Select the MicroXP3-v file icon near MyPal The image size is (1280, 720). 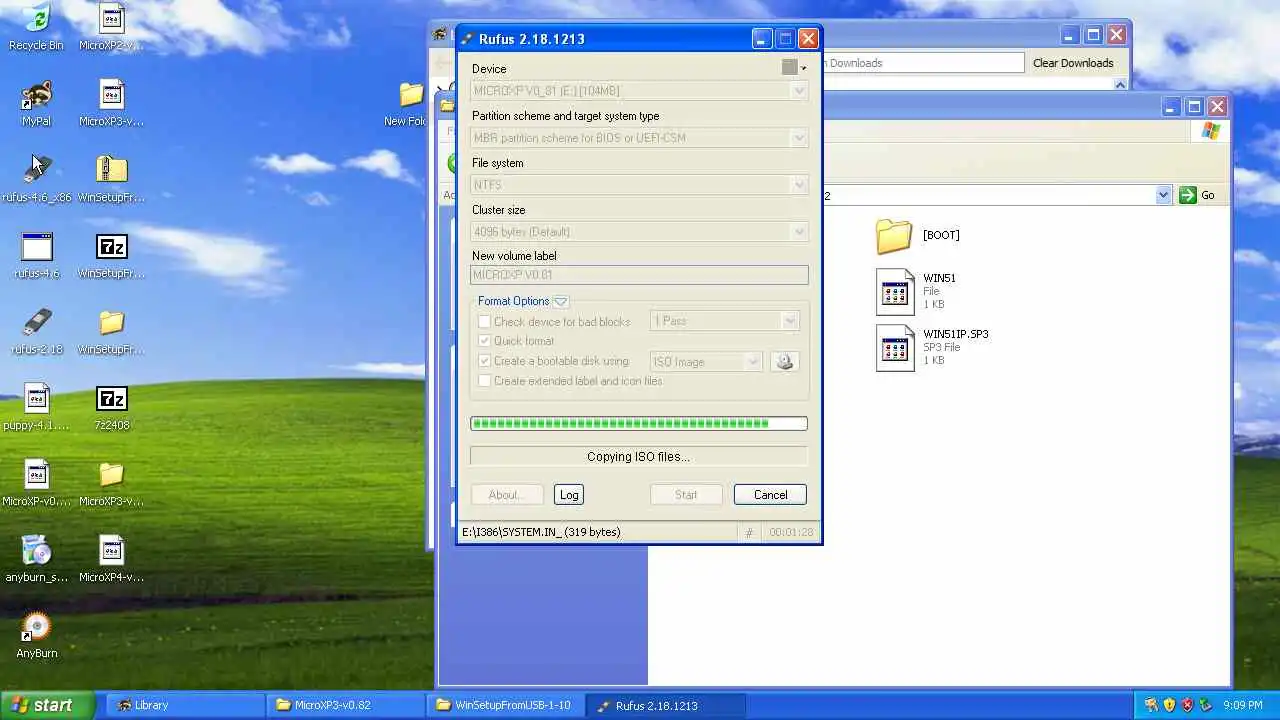(x=111, y=103)
